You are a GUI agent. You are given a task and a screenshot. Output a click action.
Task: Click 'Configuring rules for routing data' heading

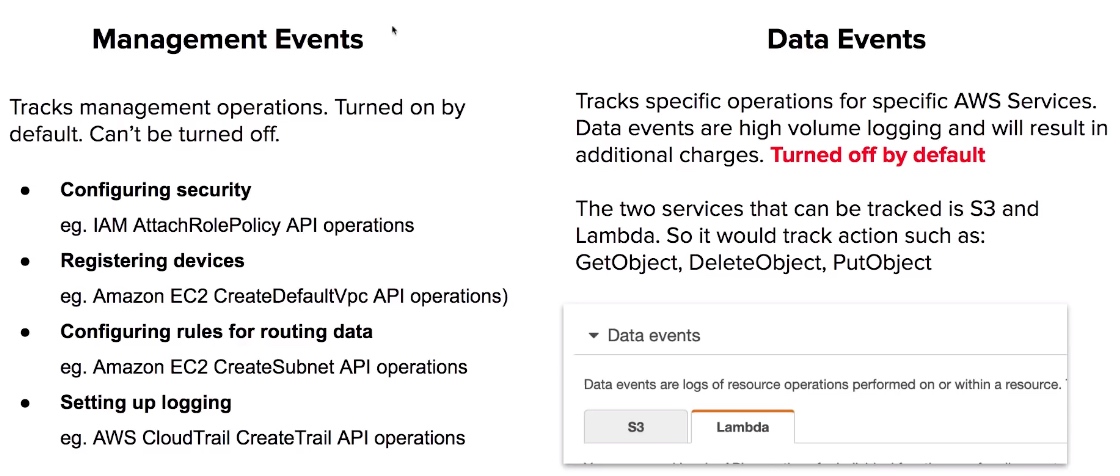point(216,332)
